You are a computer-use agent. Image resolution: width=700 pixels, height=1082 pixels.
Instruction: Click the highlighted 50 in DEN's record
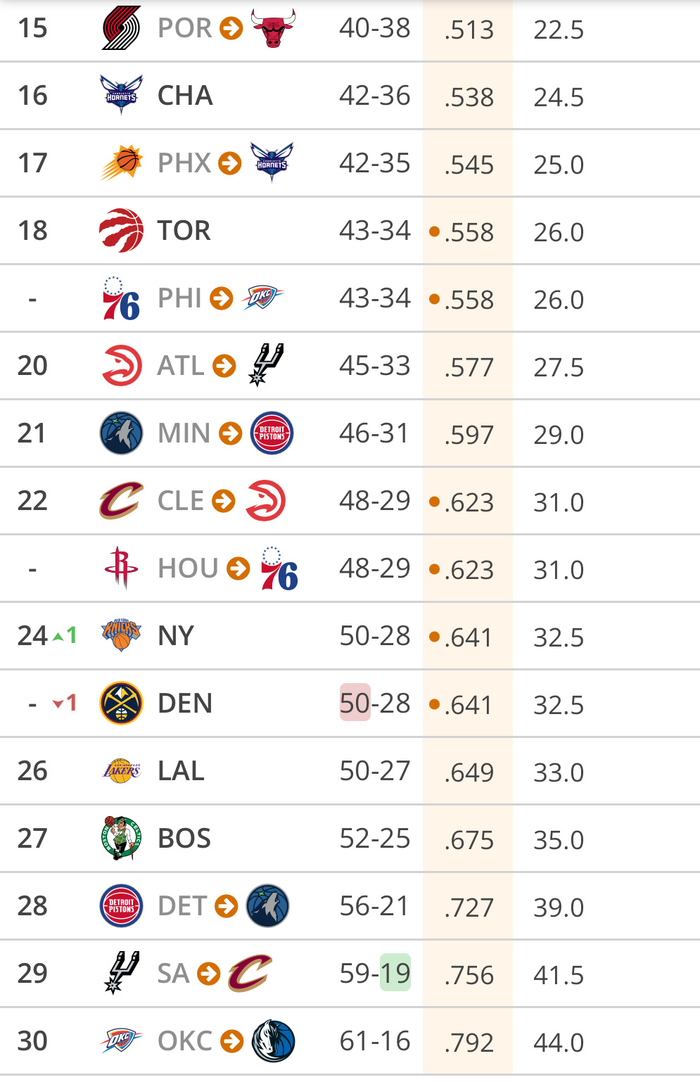pos(355,703)
